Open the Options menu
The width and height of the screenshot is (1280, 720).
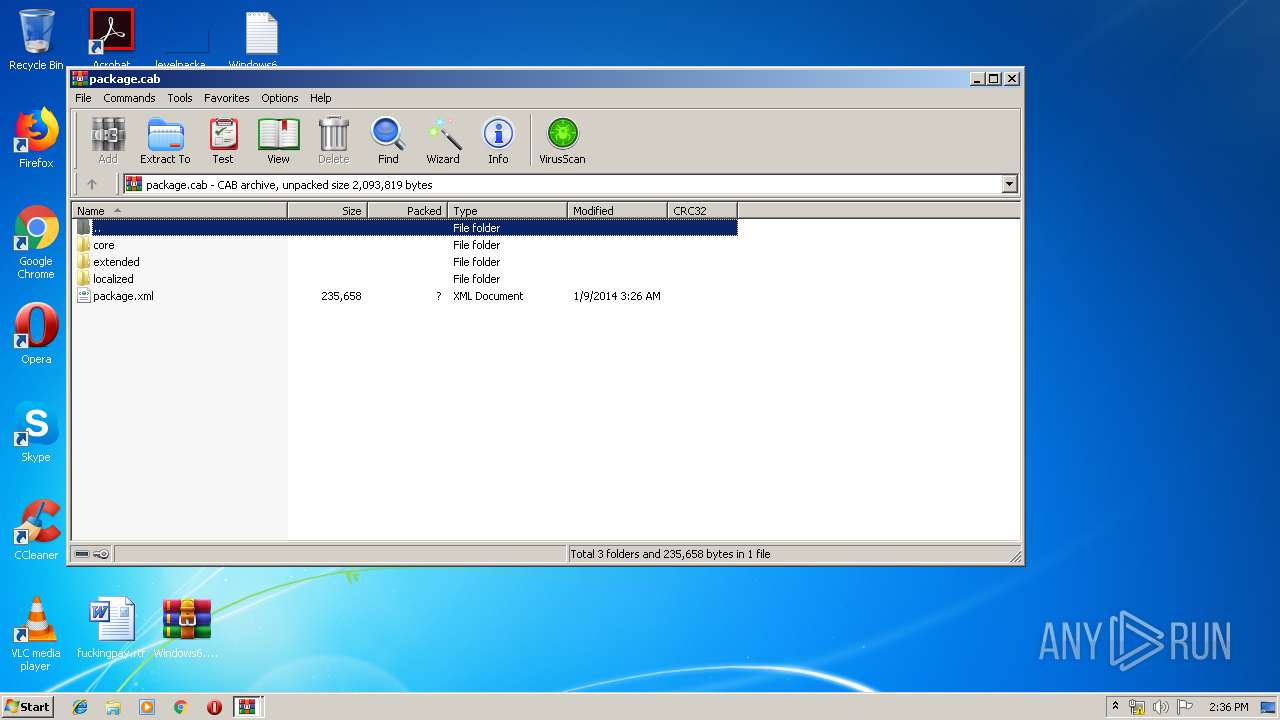[280, 98]
